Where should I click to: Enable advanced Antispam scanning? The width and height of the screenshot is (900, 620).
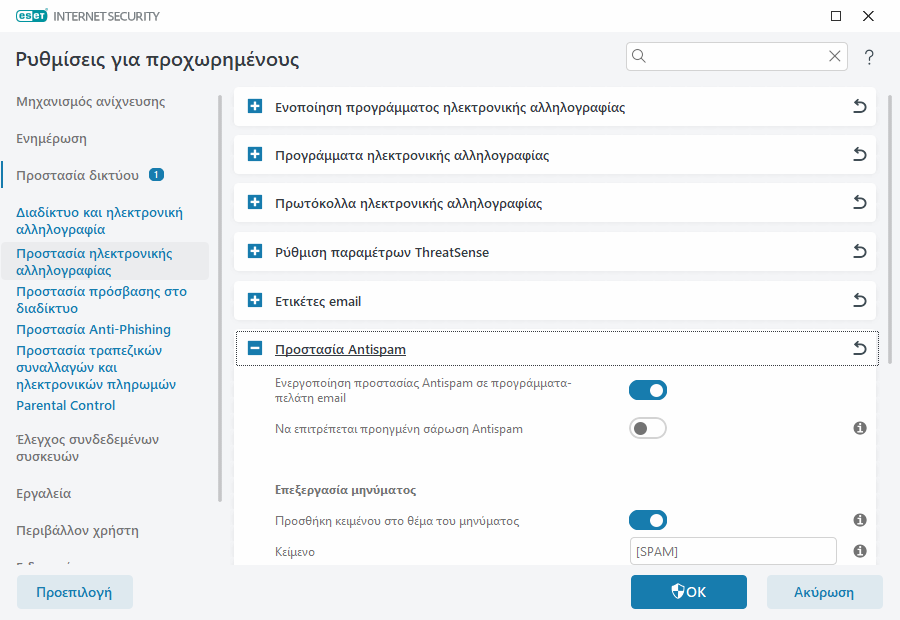click(x=648, y=428)
